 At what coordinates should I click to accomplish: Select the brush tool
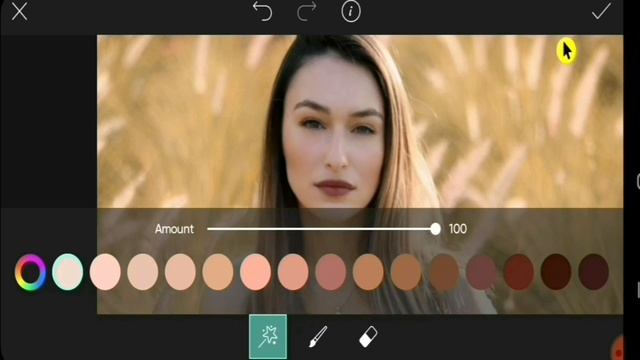(x=318, y=336)
